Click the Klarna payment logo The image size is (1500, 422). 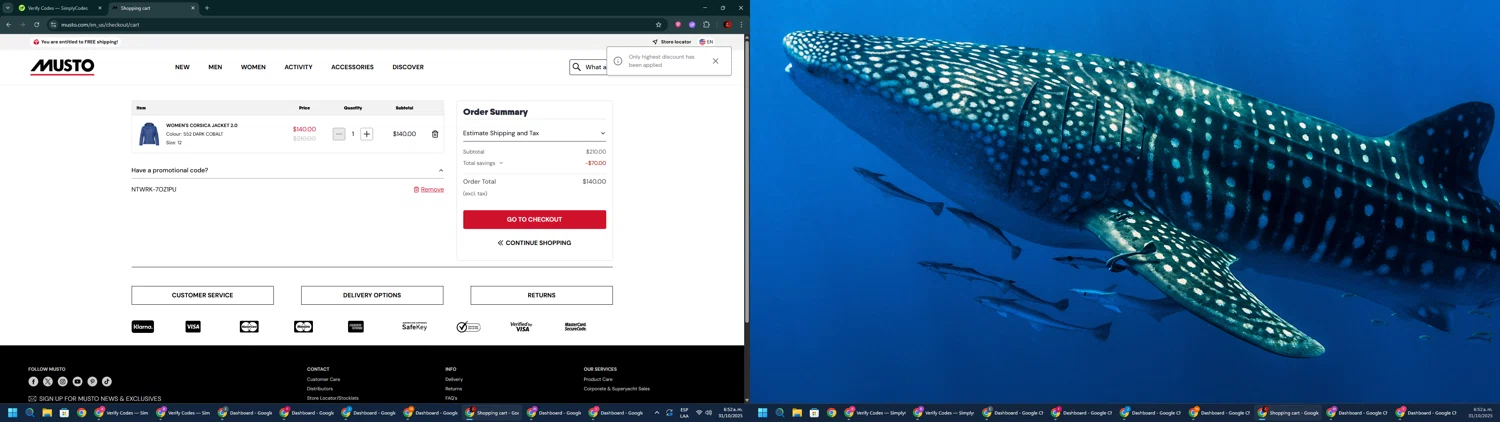point(143,327)
